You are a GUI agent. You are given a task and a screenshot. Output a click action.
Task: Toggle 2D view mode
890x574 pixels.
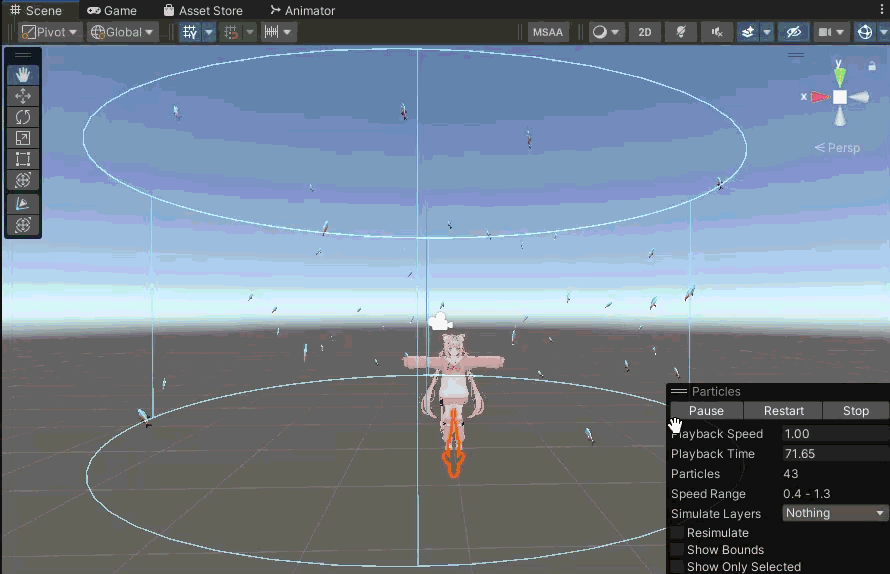(x=645, y=32)
